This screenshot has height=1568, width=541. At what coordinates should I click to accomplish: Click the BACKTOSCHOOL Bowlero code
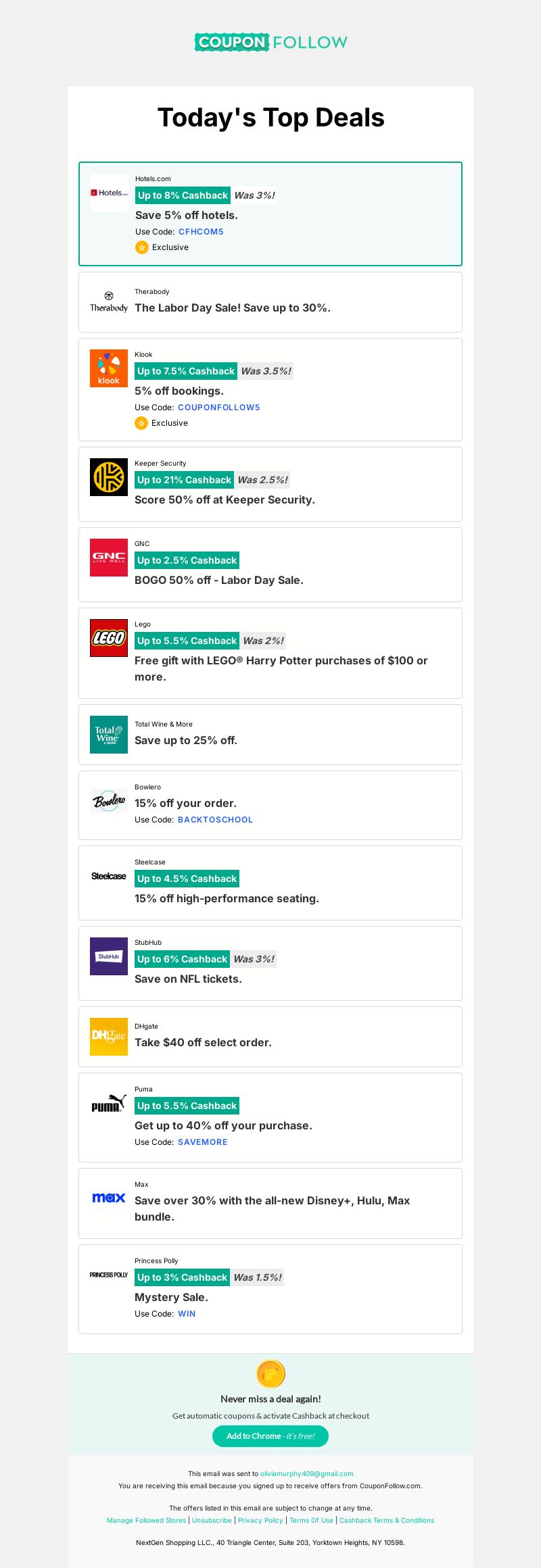pyautogui.click(x=215, y=820)
